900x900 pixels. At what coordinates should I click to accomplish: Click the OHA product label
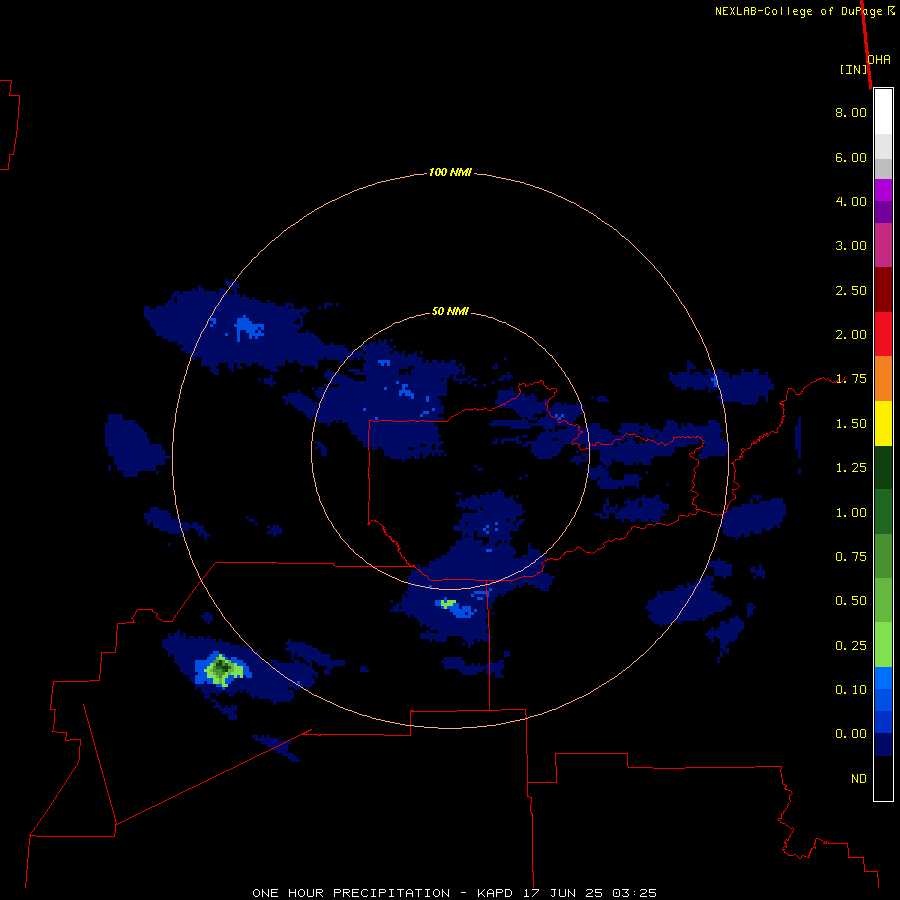[879, 59]
